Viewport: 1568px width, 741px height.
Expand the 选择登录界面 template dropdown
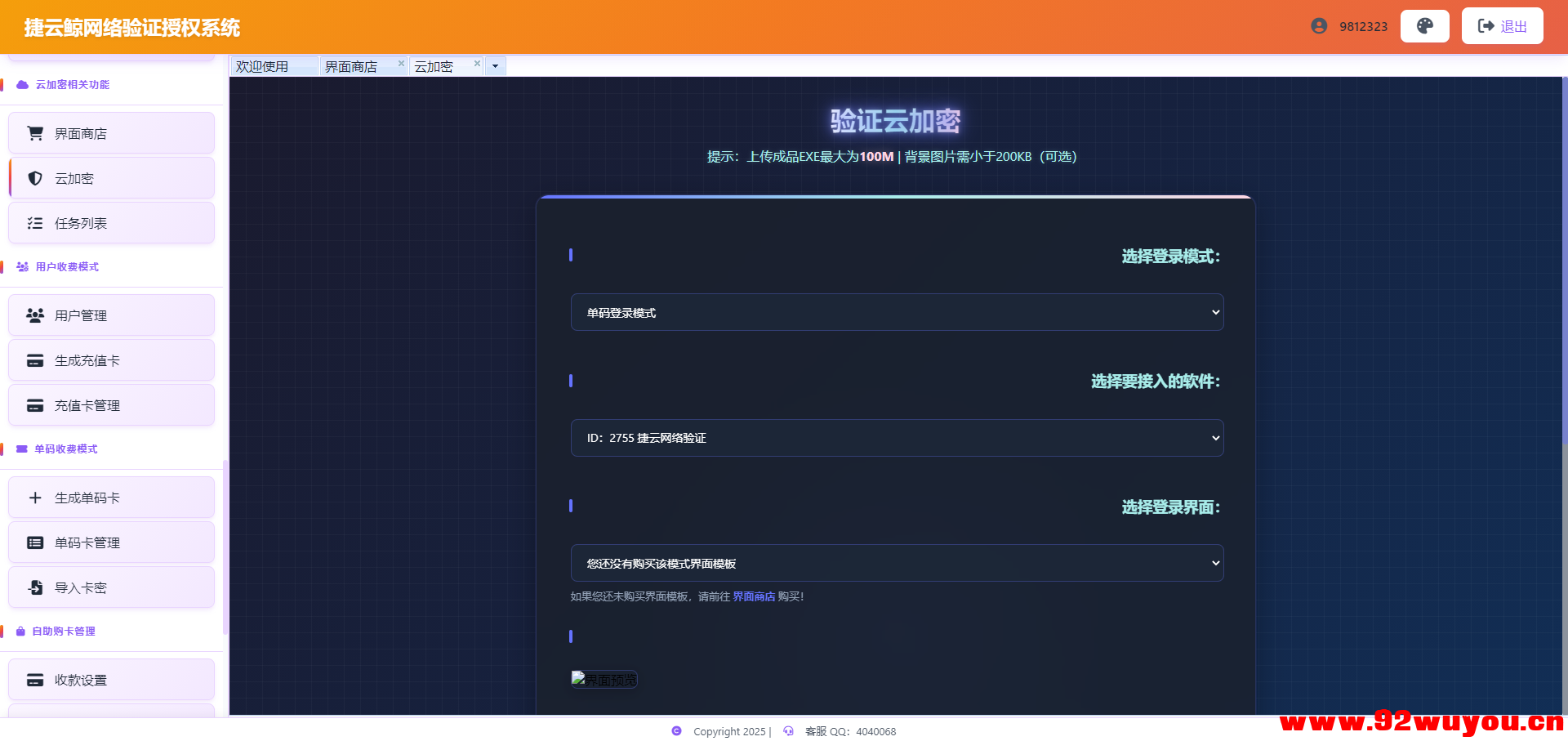coord(897,562)
